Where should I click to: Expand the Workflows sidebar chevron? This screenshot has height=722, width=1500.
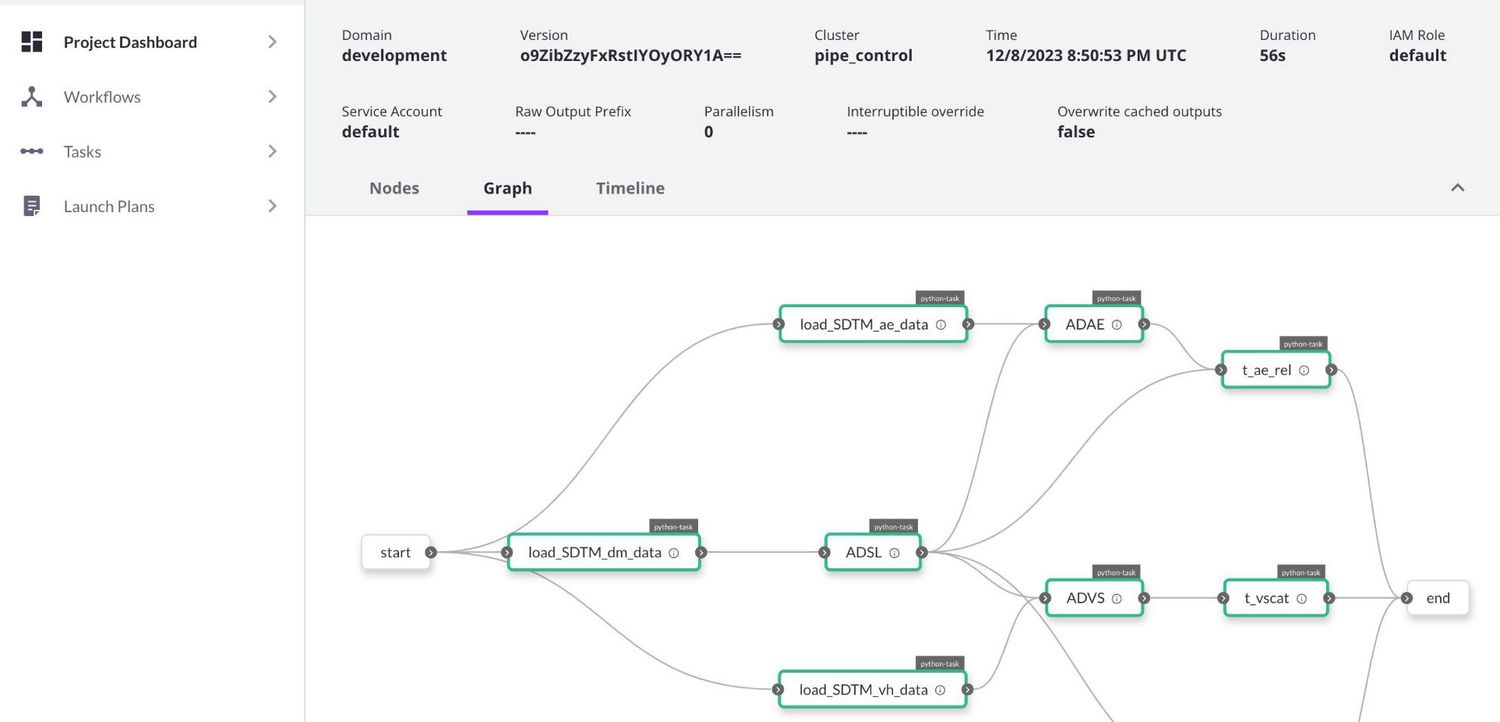click(272, 96)
